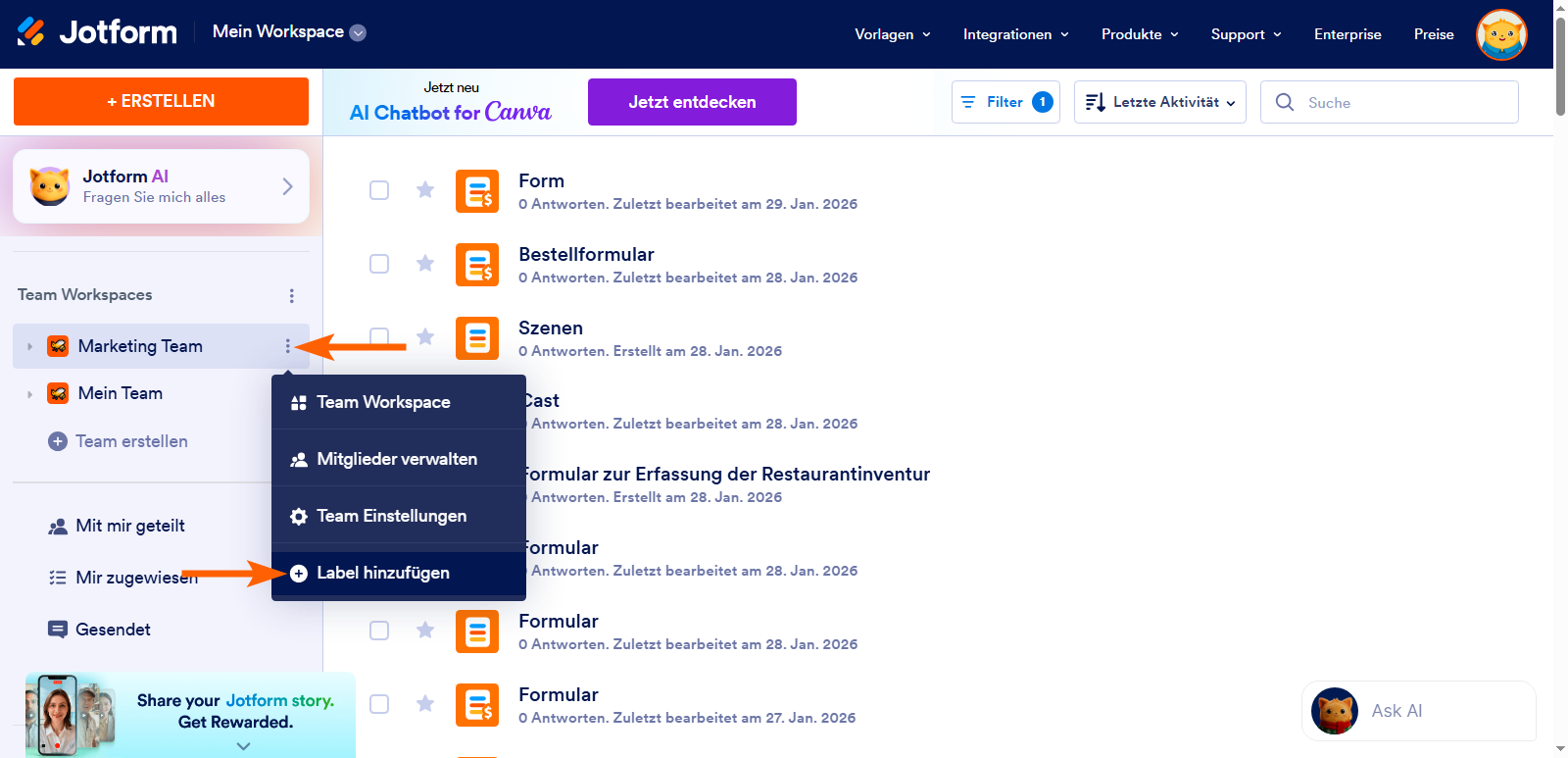Select the checkbox for Form
Viewport: 1568px width, 758px height.
click(x=379, y=190)
